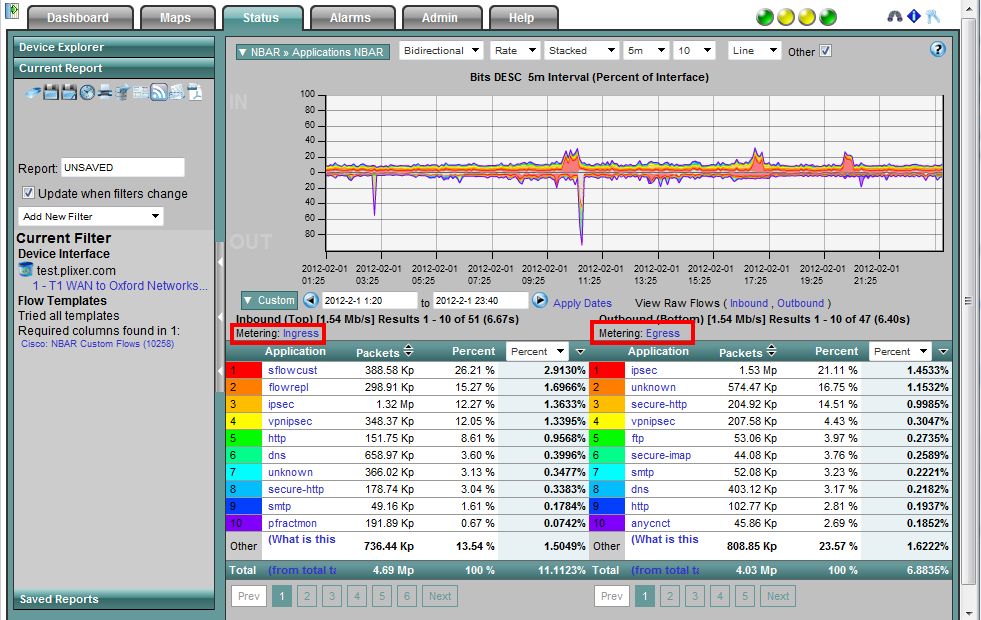The image size is (981, 620).
Task: Click the red color swatch for sflowcust
Action: (244, 370)
